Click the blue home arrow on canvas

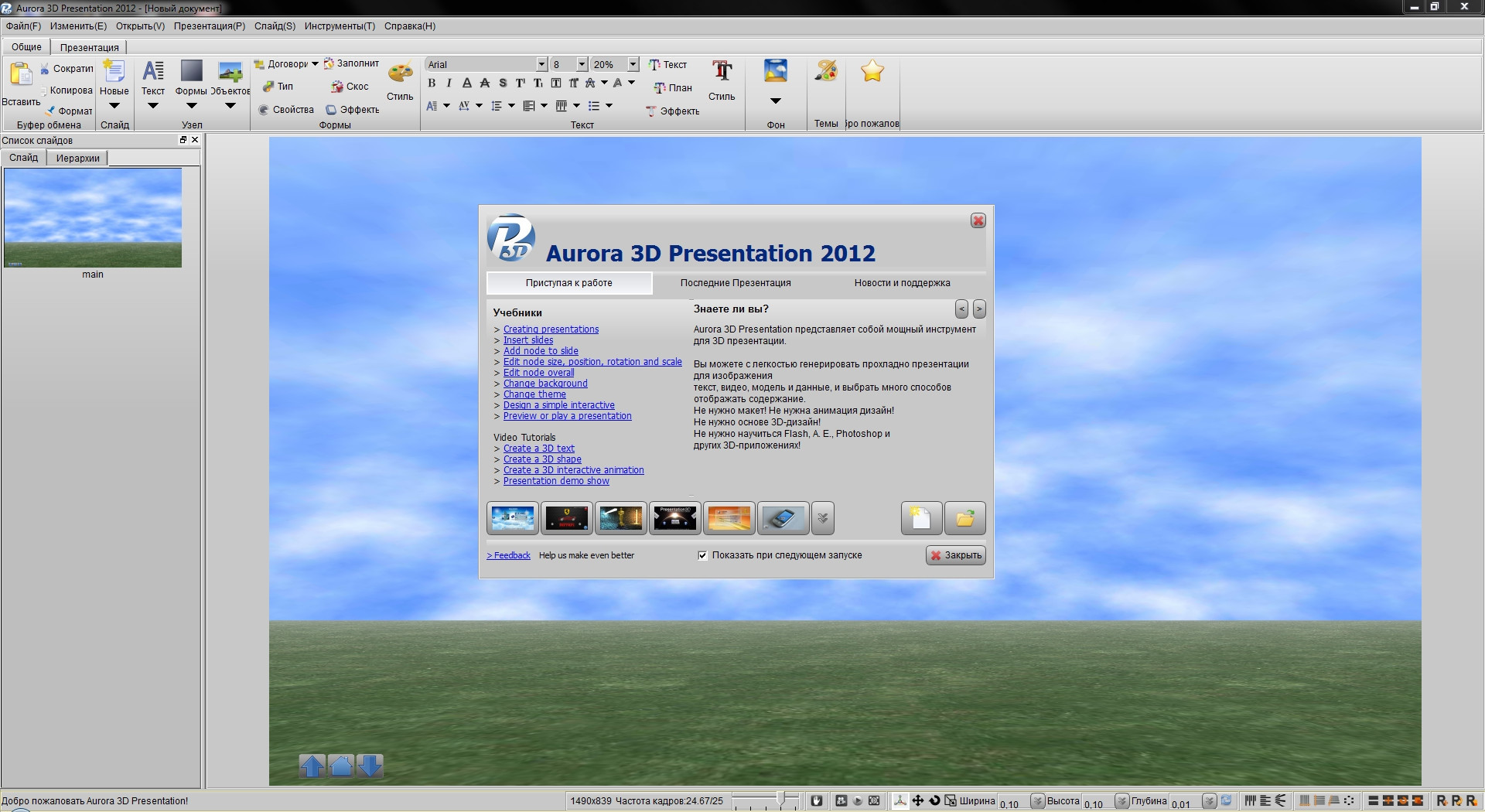click(341, 766)
